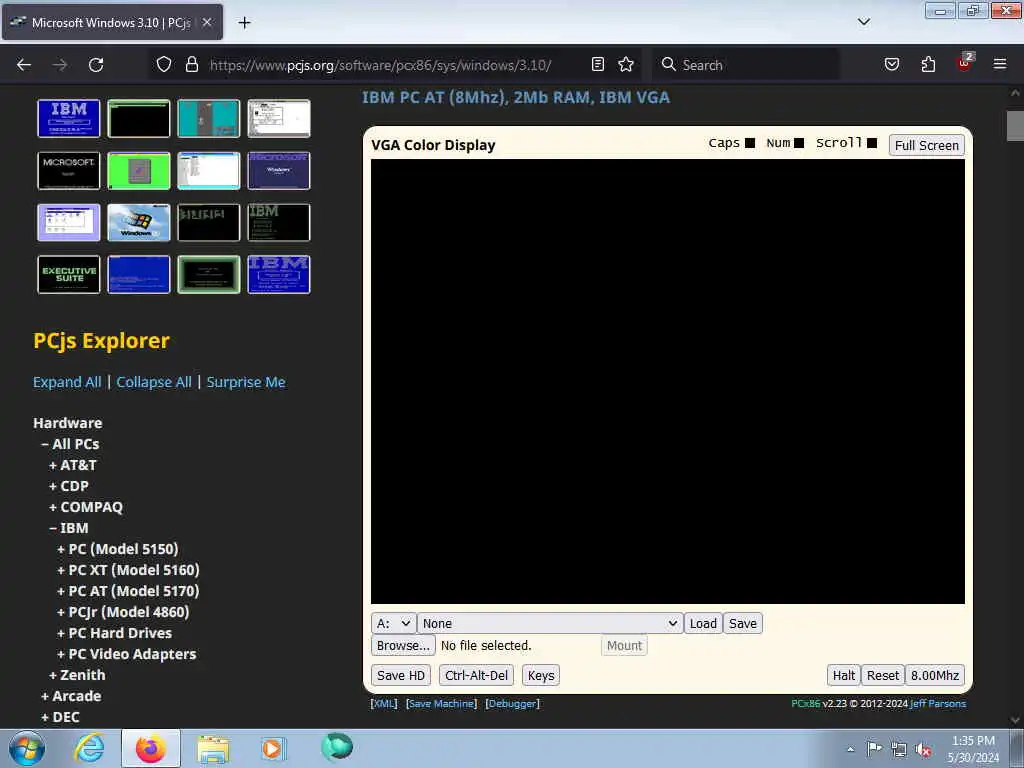Send Ctrl-Alt-Del to the machine

pyautogui.click(x=477, y=675)
